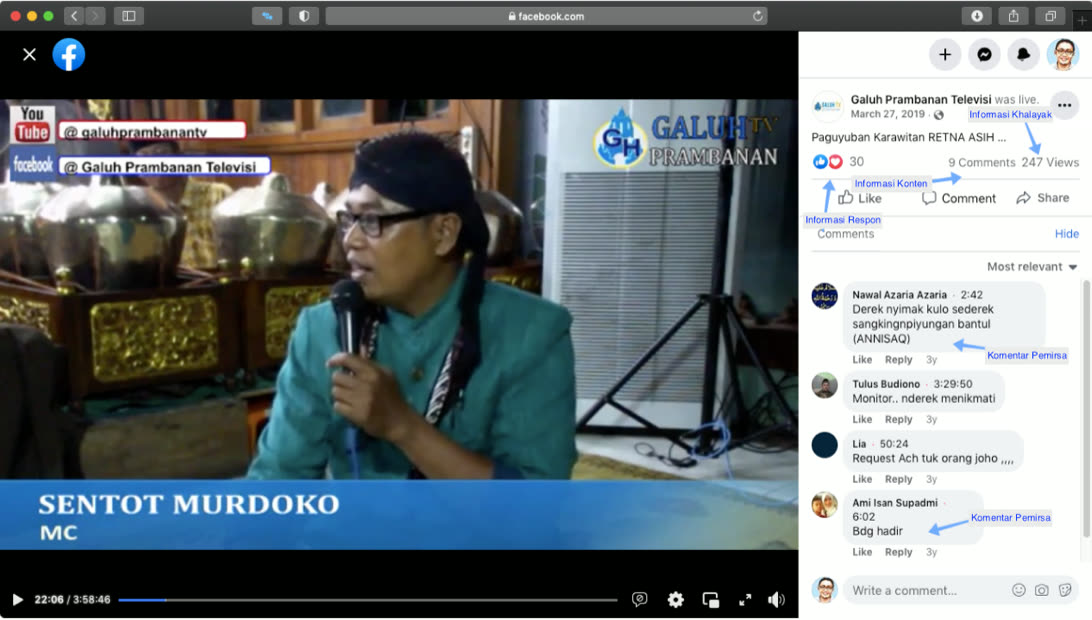Viewport: 1092px width, 620px height.
Task: Go back in Safari
Action: click(75, 16)
